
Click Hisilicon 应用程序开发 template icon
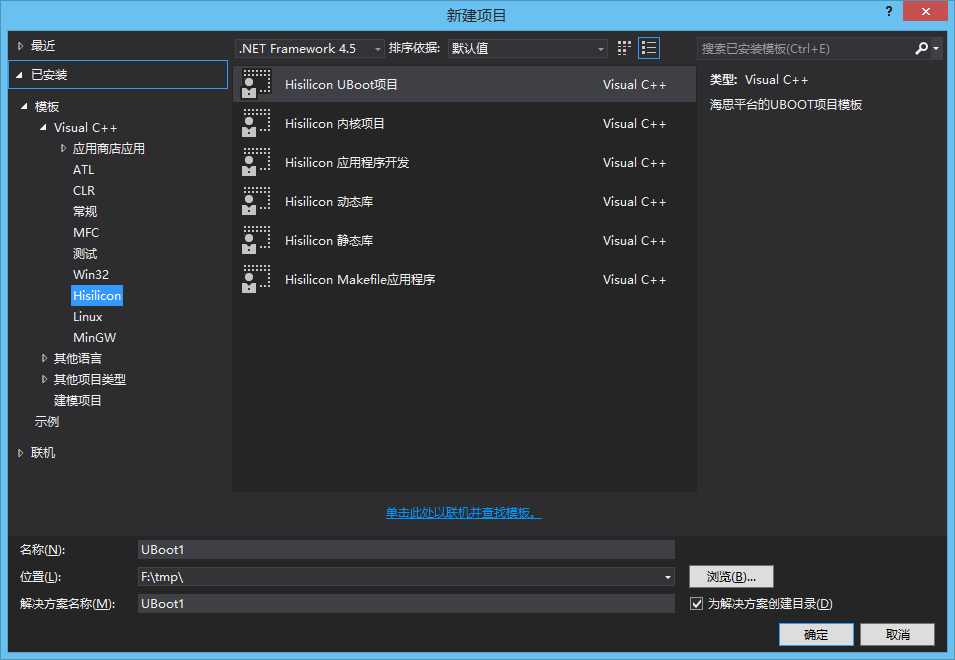click(256, 162)
